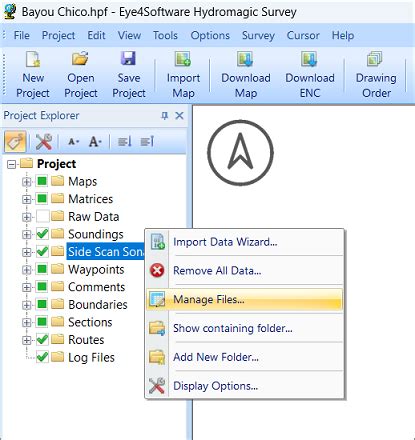The image size is (415, 440).
Task: Open the Cursor menu
Action: (x=303, y=35)
